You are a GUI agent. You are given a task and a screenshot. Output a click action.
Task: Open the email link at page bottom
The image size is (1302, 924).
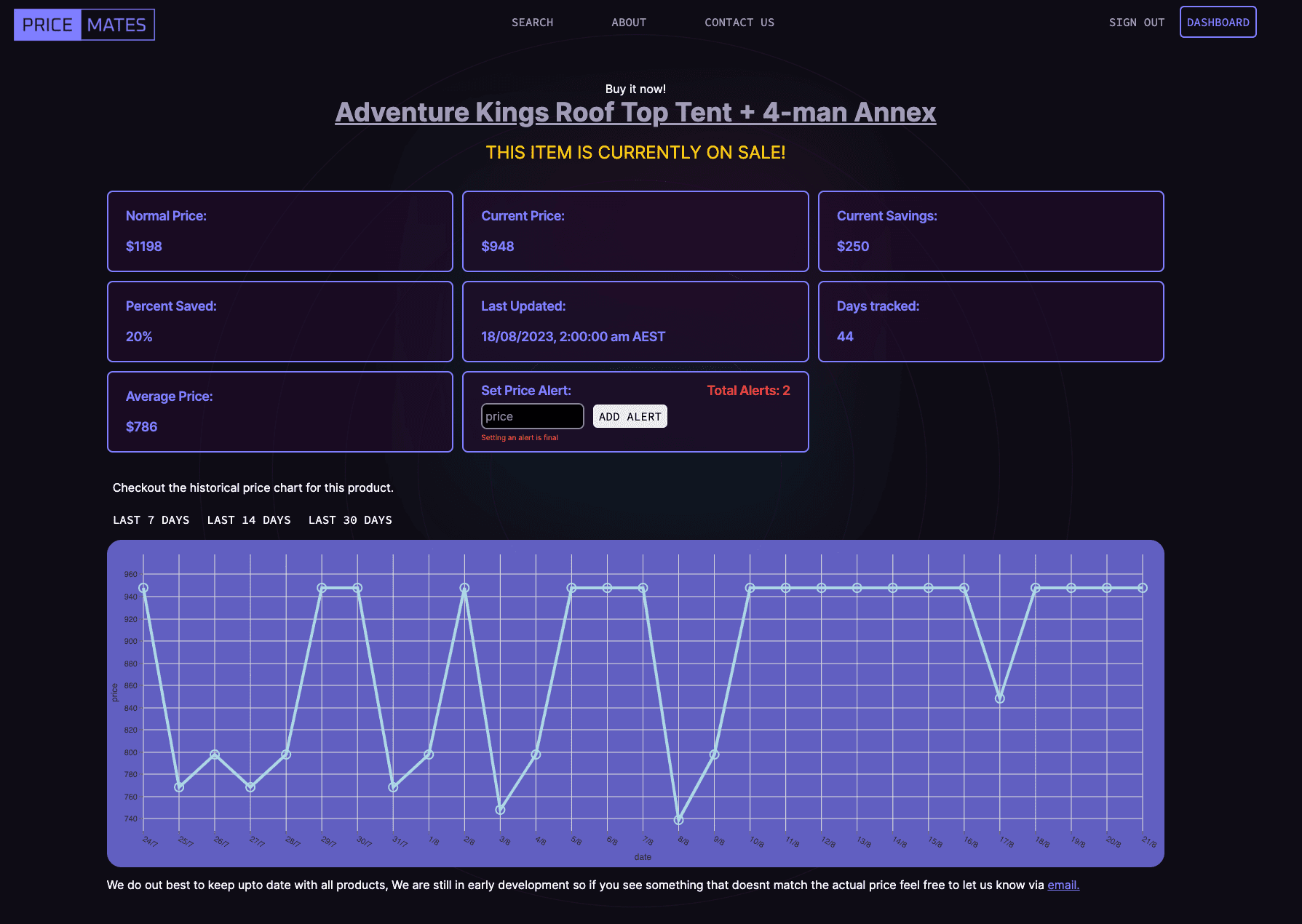point(1063,885)
